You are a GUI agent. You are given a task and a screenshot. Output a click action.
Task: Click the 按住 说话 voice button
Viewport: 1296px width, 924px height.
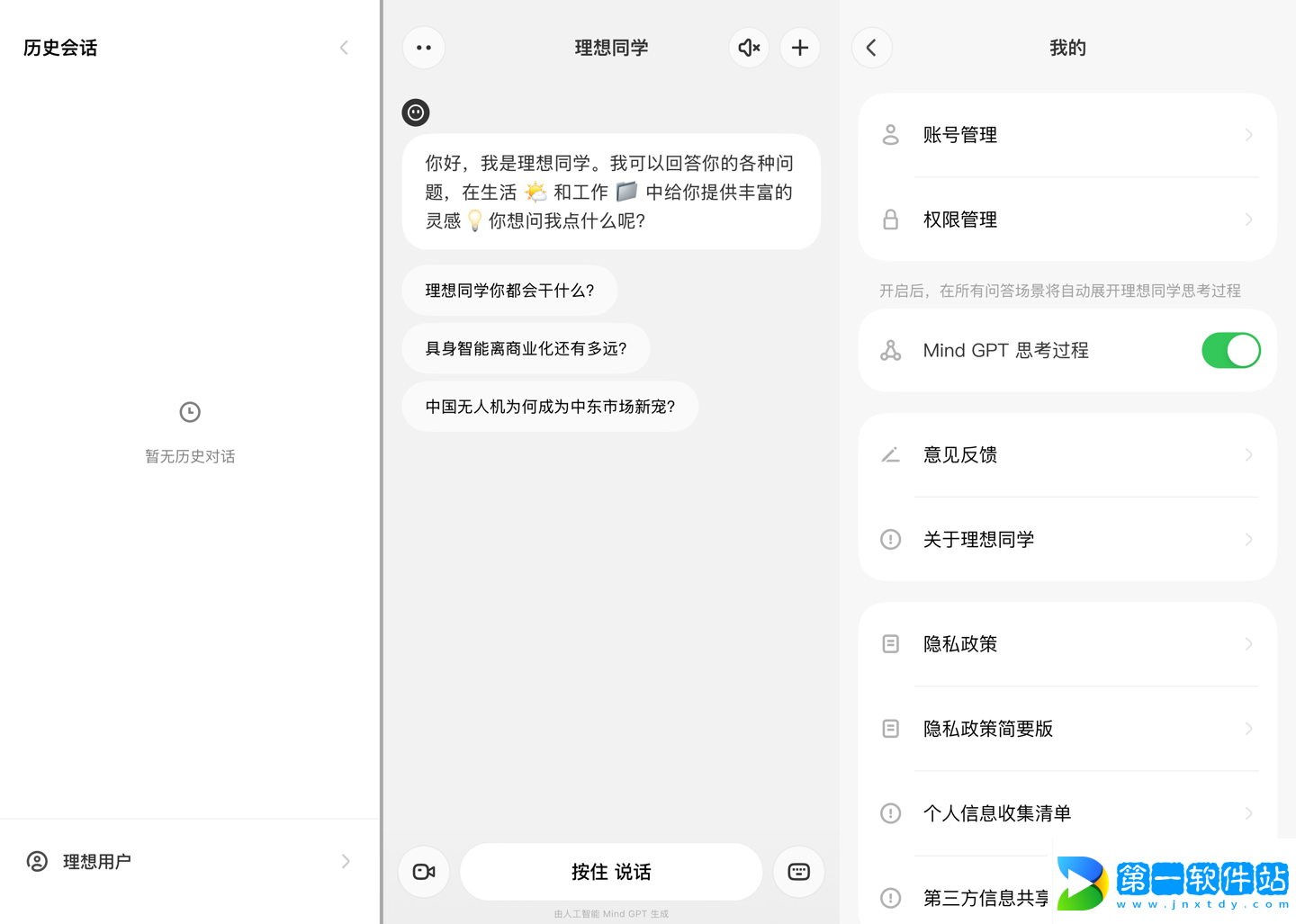[611, 872]
